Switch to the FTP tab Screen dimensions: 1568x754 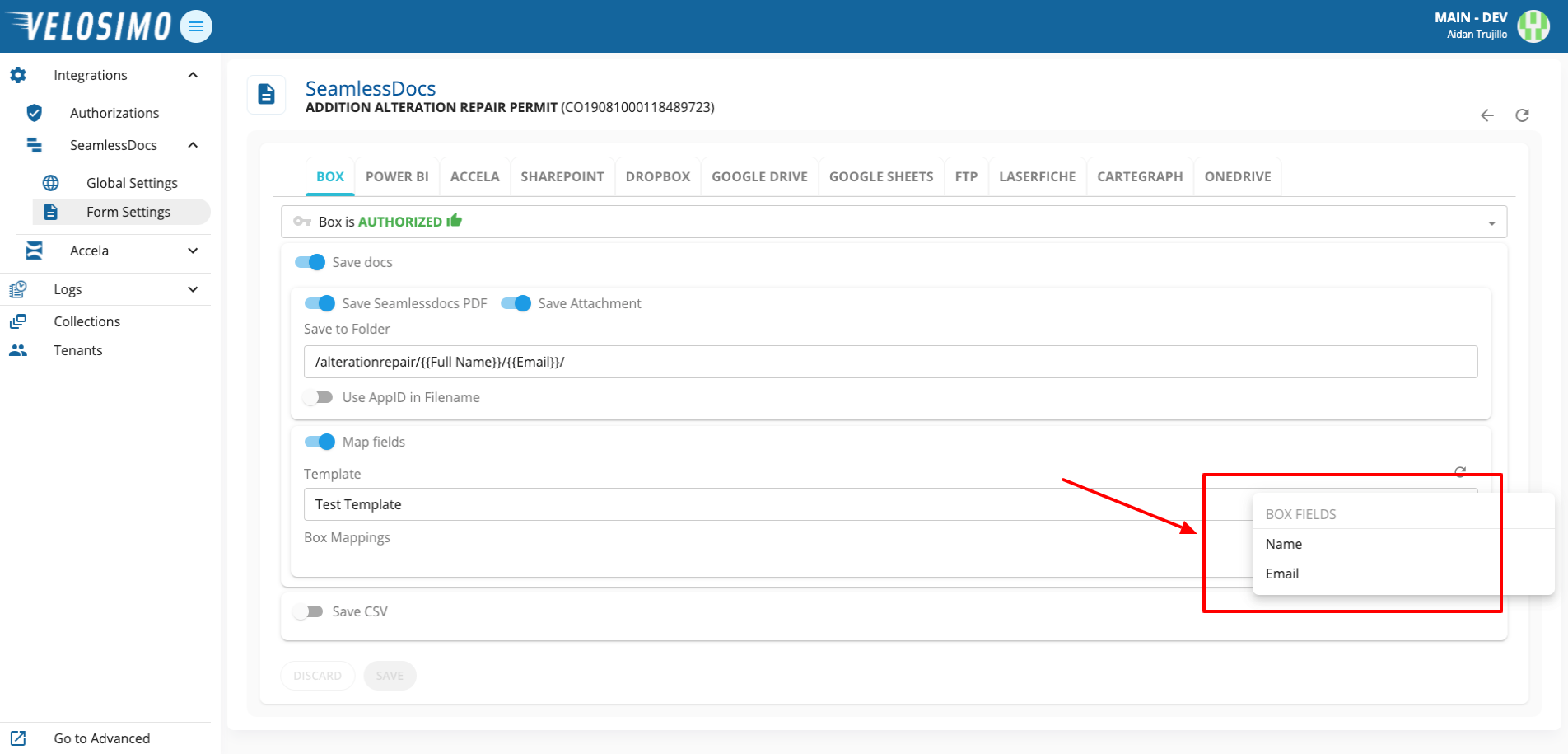click(967, 176)
